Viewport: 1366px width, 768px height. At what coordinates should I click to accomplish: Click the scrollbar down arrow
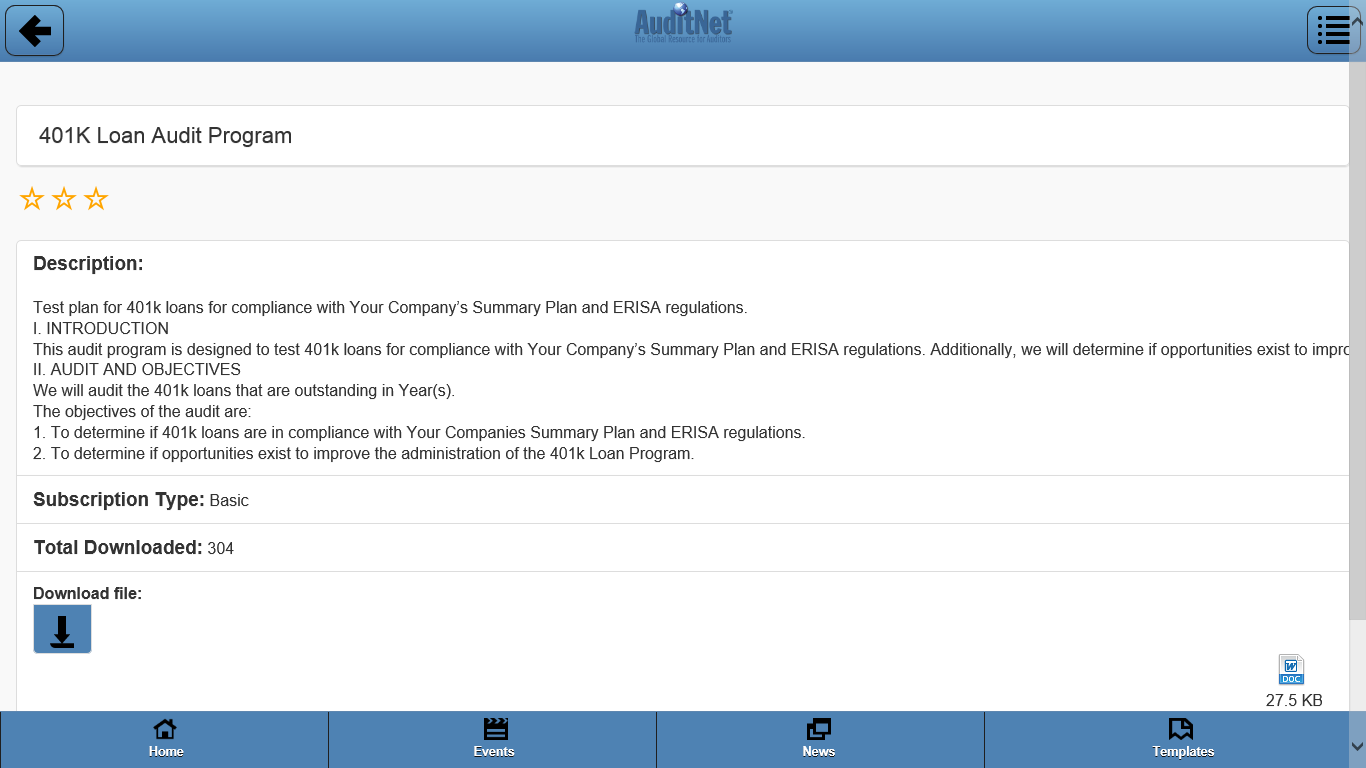click(x=1357, y=746)
